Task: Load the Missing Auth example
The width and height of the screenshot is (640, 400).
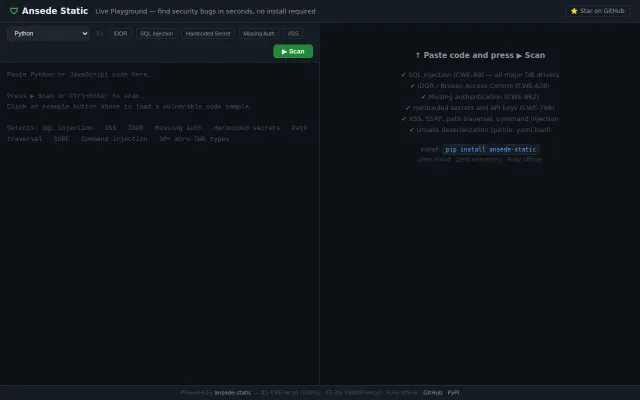Action: point(259,33)
